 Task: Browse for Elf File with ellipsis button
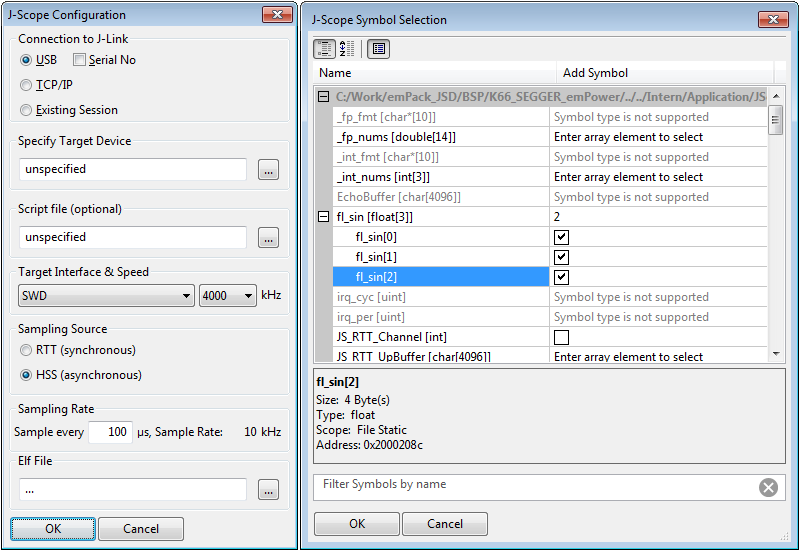click(268, 490)
